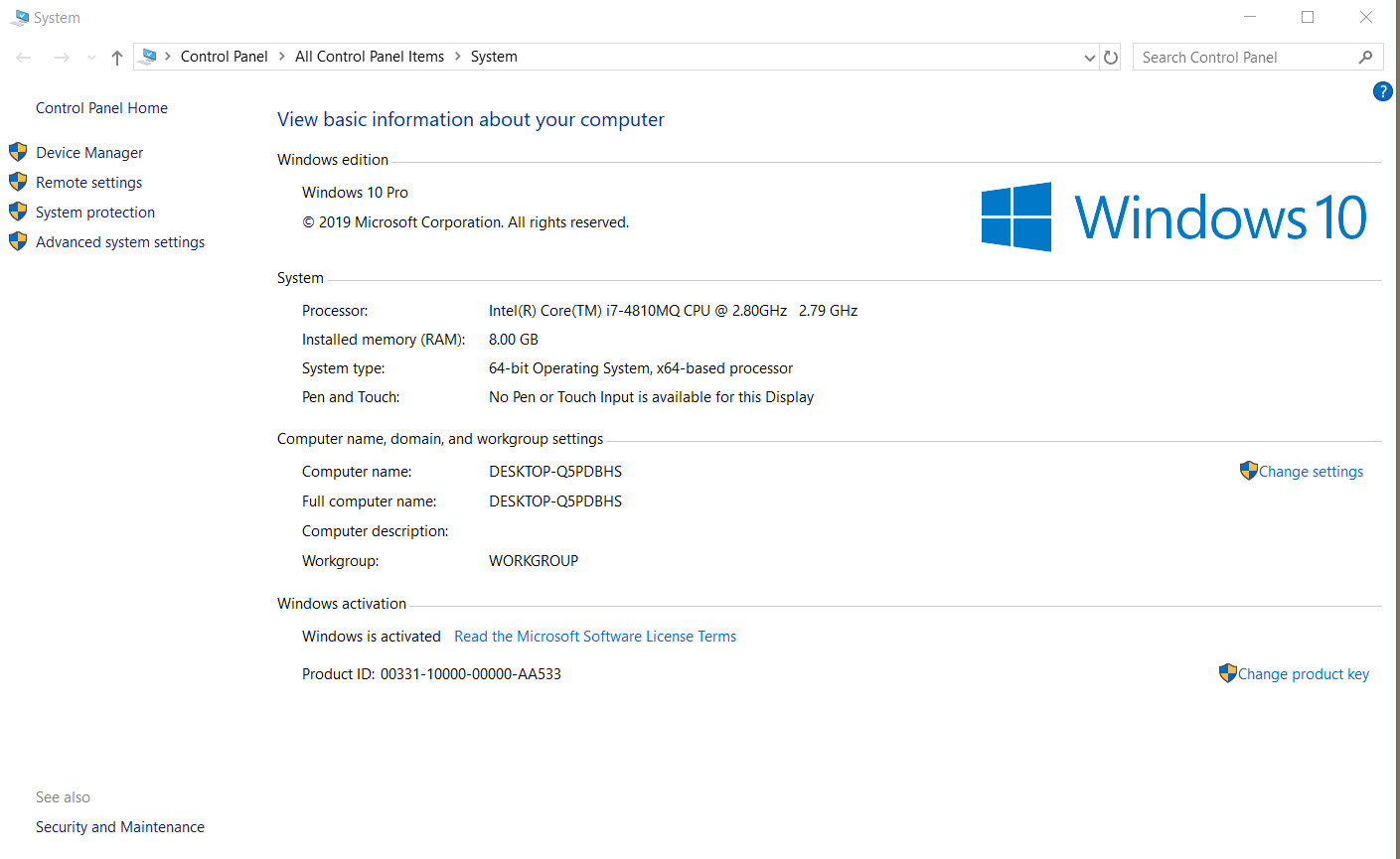
Task: Open help with the blue question mark icon
Action: [x=1382, y=91]
